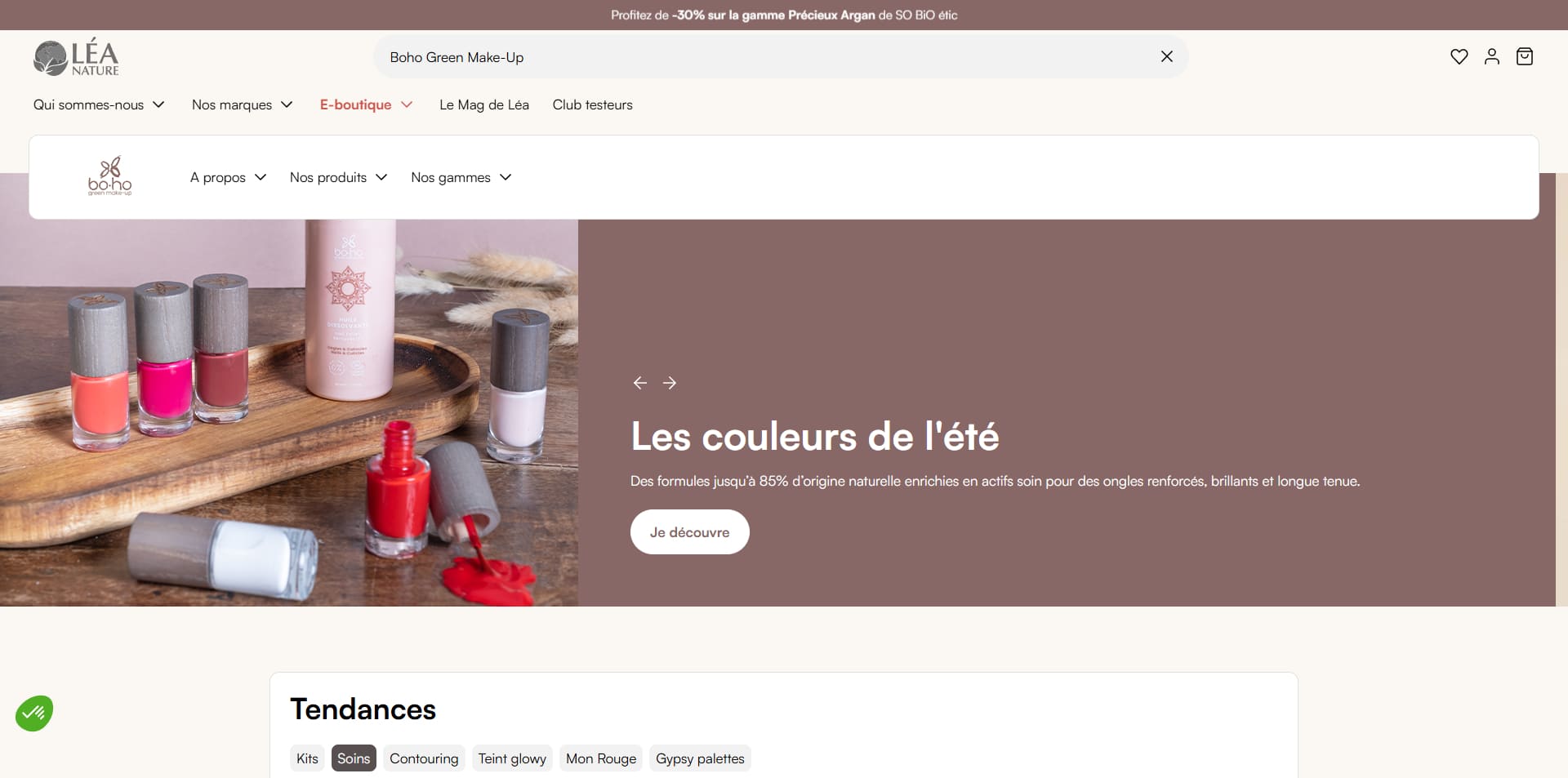The width and height of the screenshot is (1568, 778).
Task: Click the Léa Nature logo
Action: pyautogui.click(x=76, y=57)
